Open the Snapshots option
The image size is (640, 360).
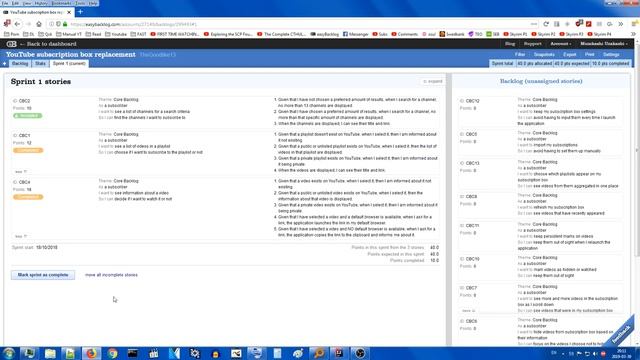[544, 54]
